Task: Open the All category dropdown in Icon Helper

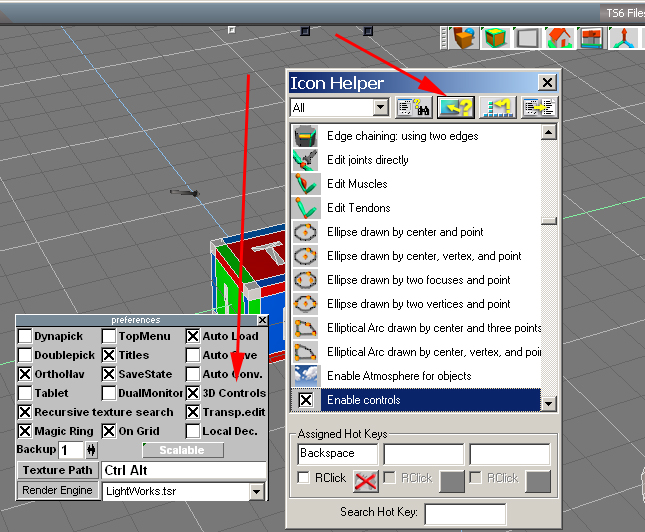Action: click(x=381, y=108)
